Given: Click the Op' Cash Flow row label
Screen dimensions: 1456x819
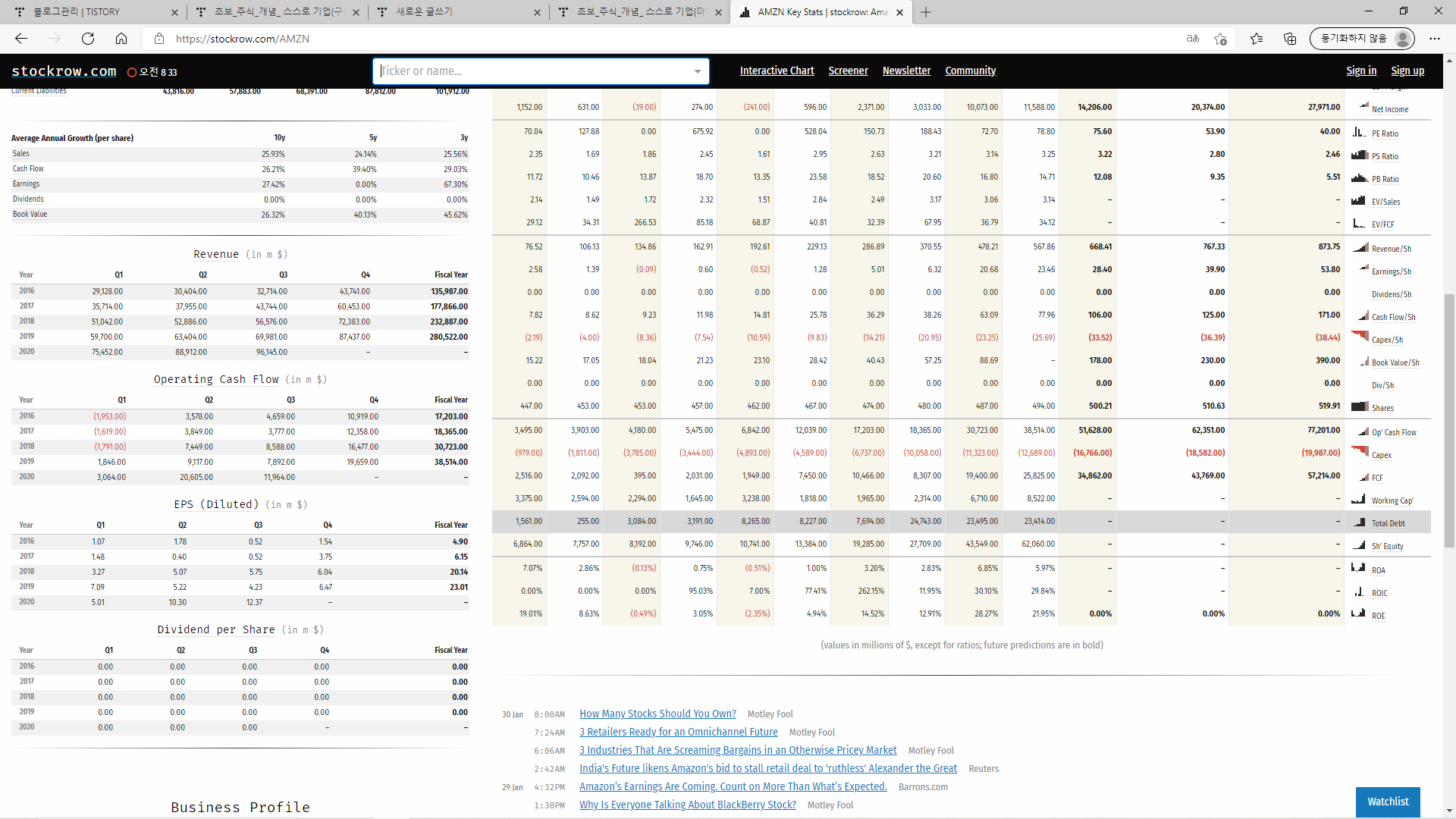Looking at the screenshot, I should pyautogui.click(x=1394, y=432).
